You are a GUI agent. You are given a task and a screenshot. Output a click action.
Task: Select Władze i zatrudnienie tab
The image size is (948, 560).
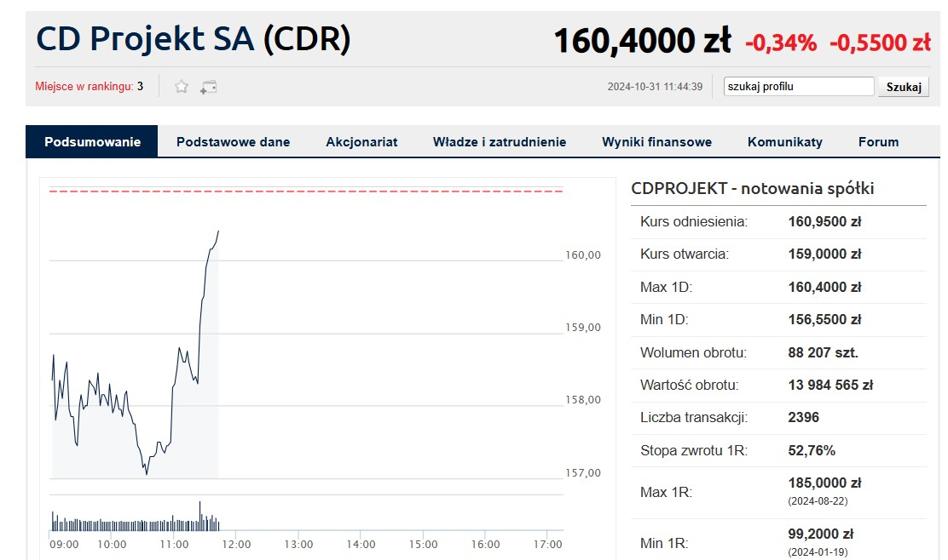click(499, 142)
